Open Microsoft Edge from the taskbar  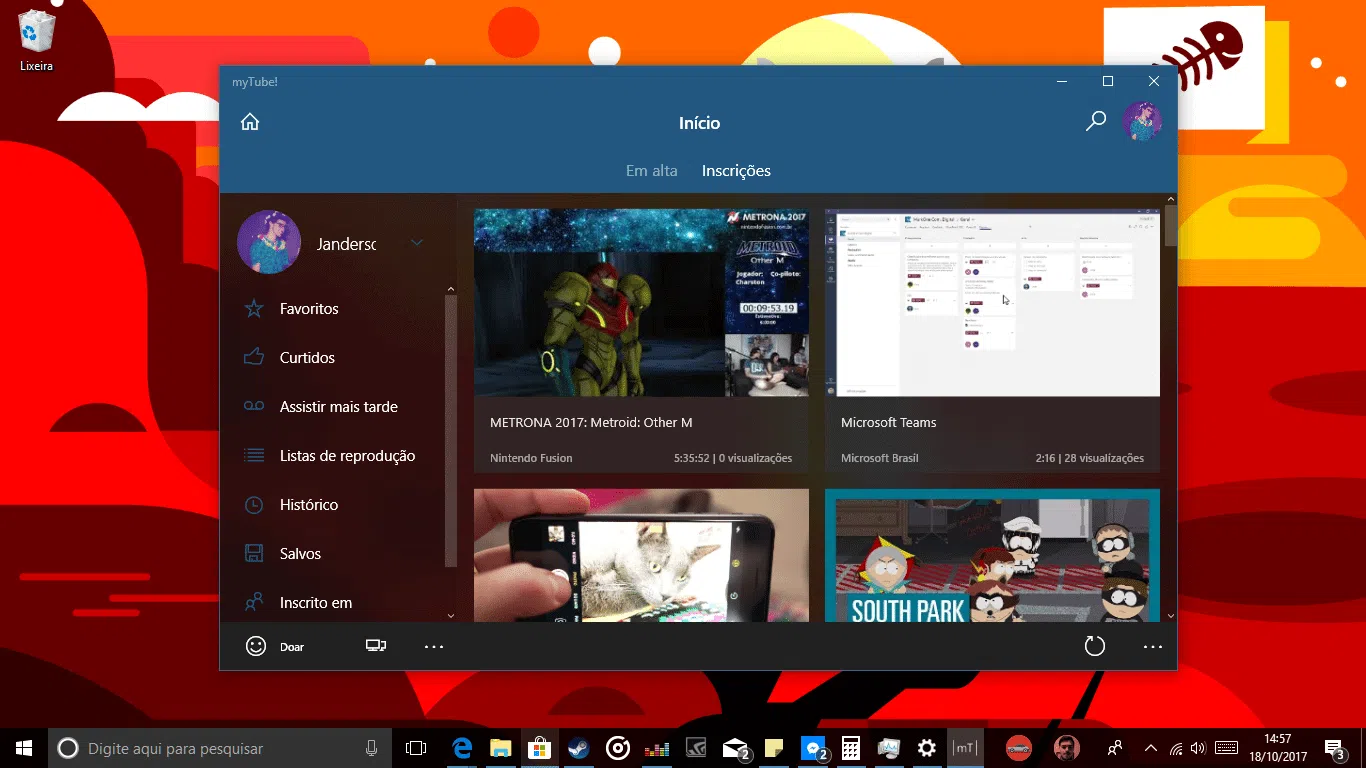(462, 748)
